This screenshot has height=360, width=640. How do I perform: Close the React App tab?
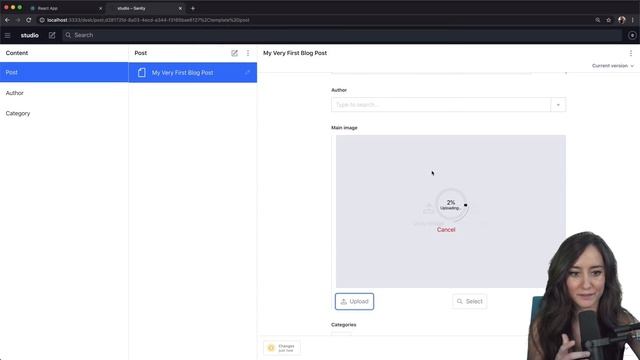[x=100, y=8]
